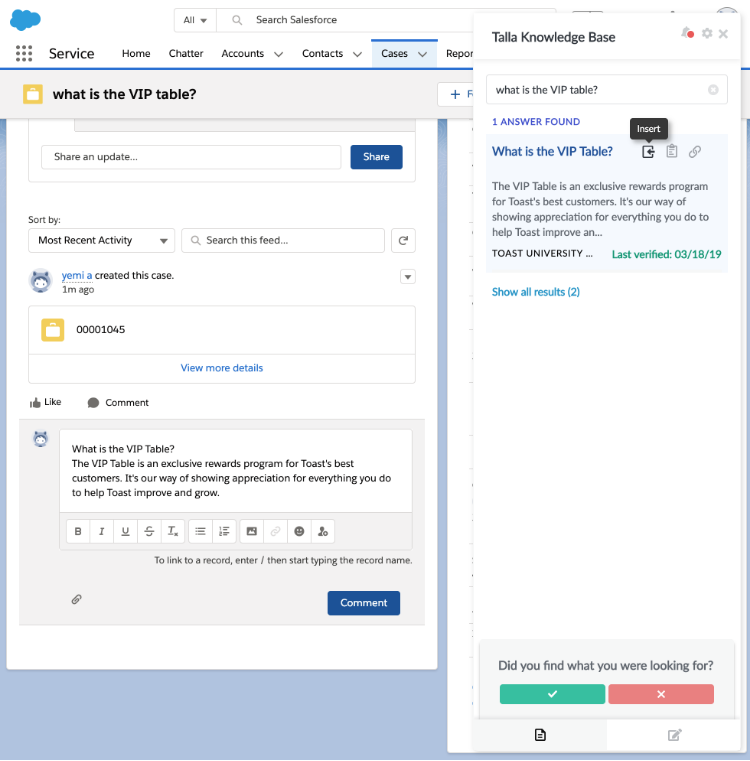
Task: Insert a numbered list
Action: (224, 531)
